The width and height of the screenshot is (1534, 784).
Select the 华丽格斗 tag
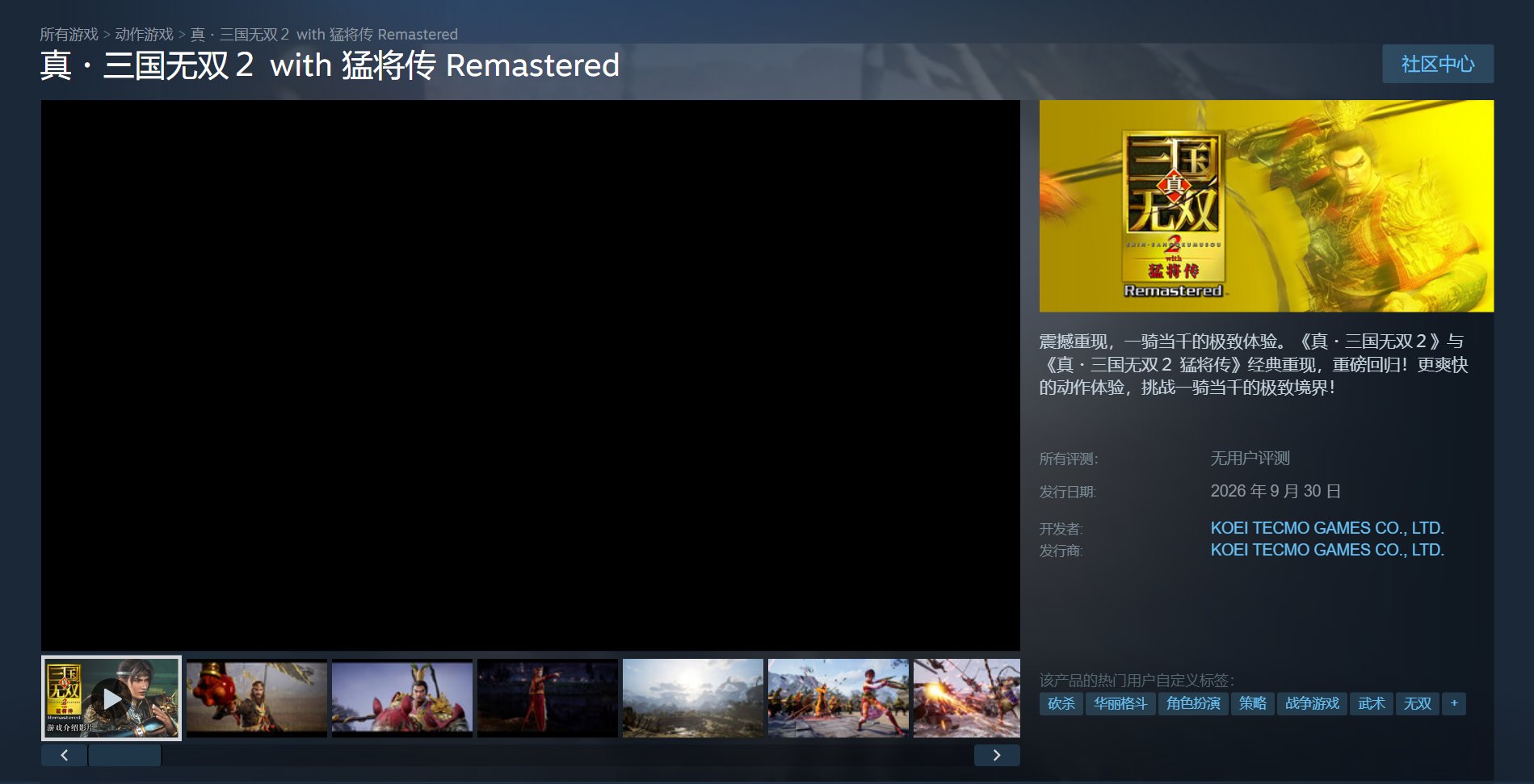pos(1120,703)
